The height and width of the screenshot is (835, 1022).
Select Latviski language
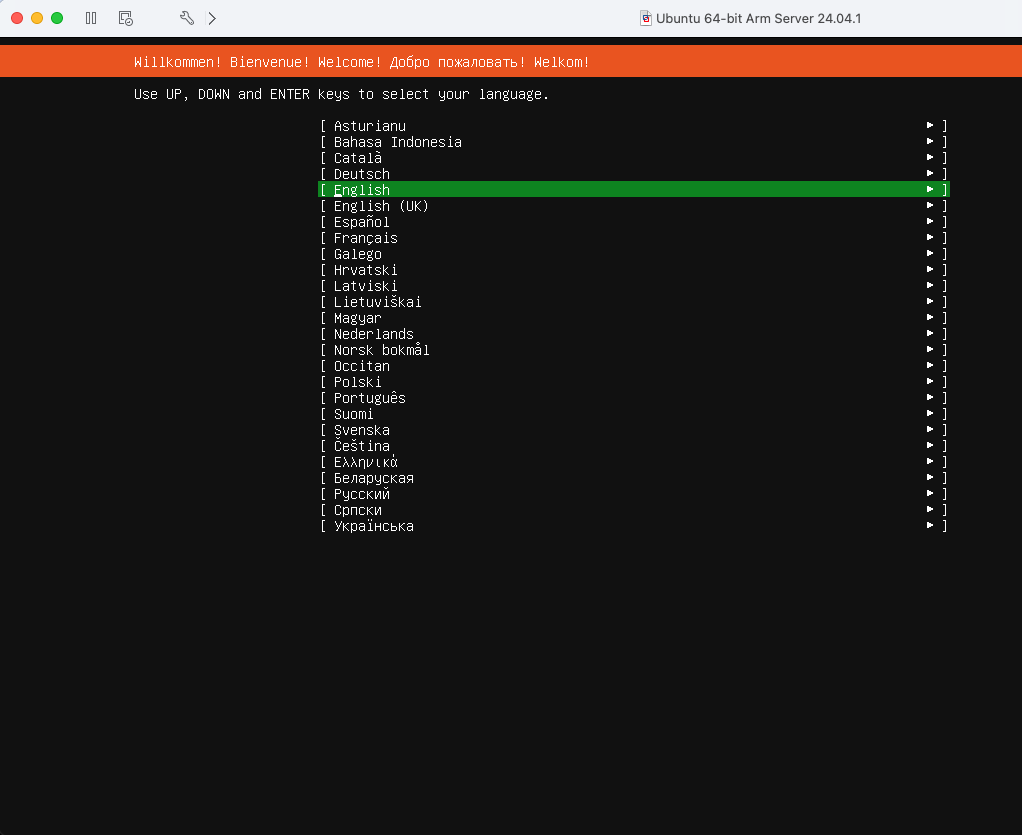[634, 286]
